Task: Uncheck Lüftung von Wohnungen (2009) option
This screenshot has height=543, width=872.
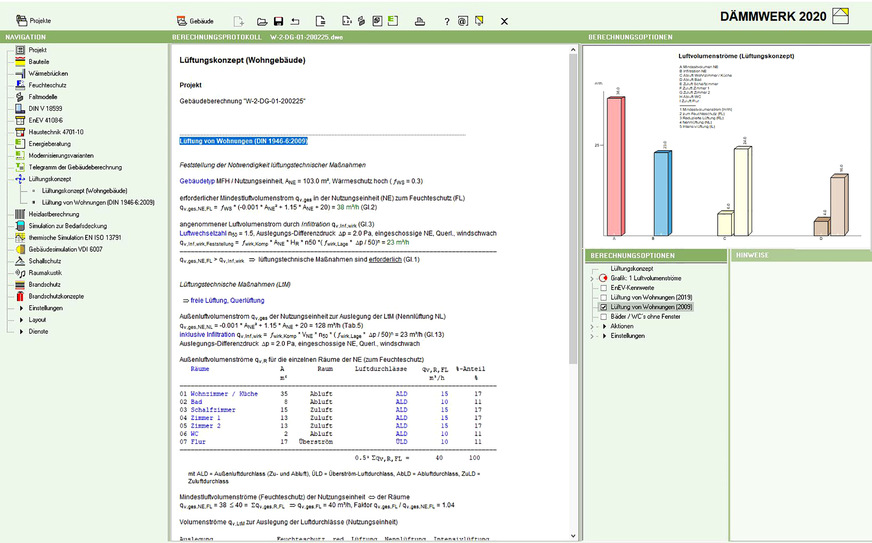Action: tap(603, 307)
